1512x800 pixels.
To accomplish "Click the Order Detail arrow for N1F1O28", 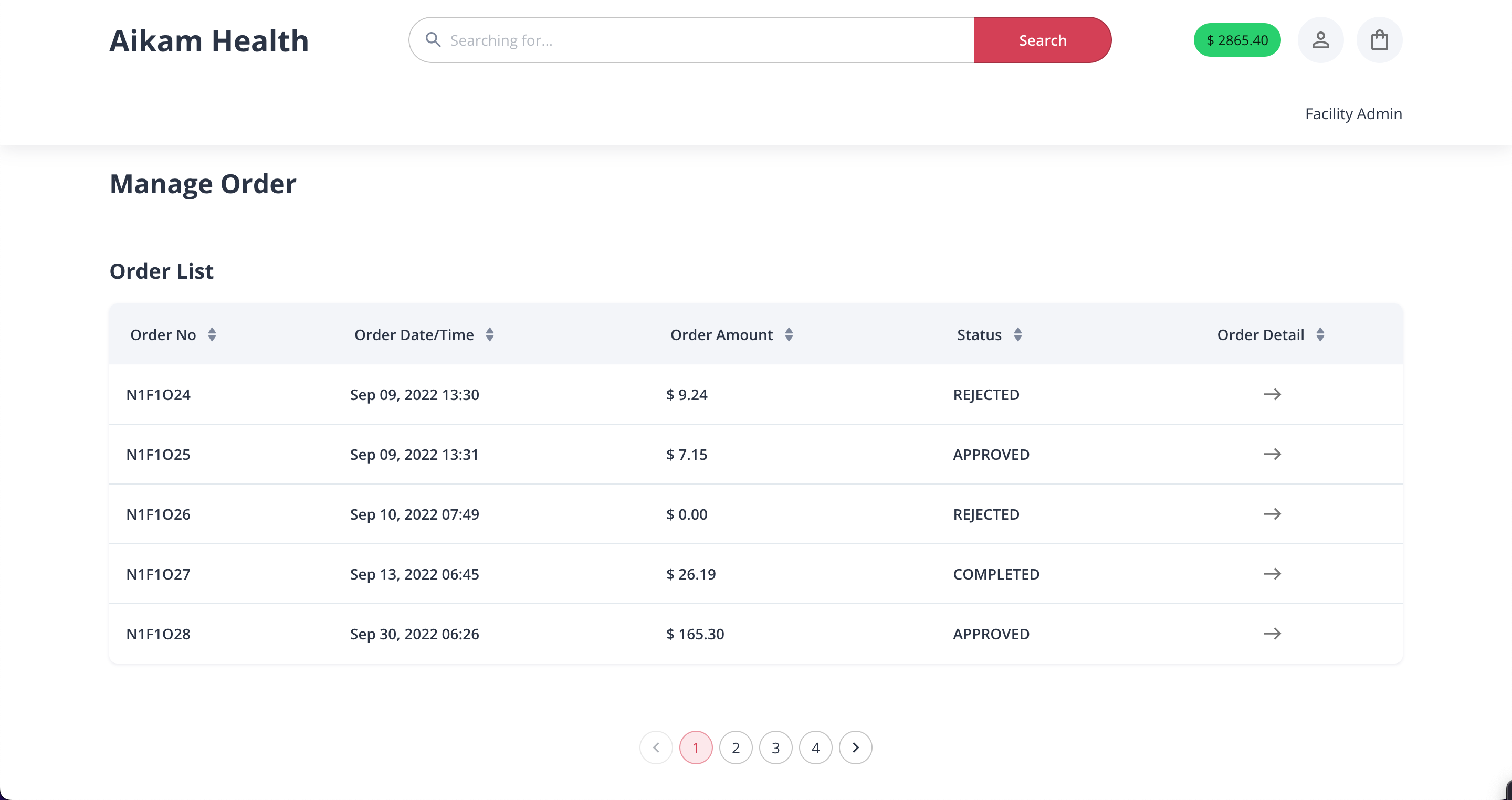I will coord(1271,633).
